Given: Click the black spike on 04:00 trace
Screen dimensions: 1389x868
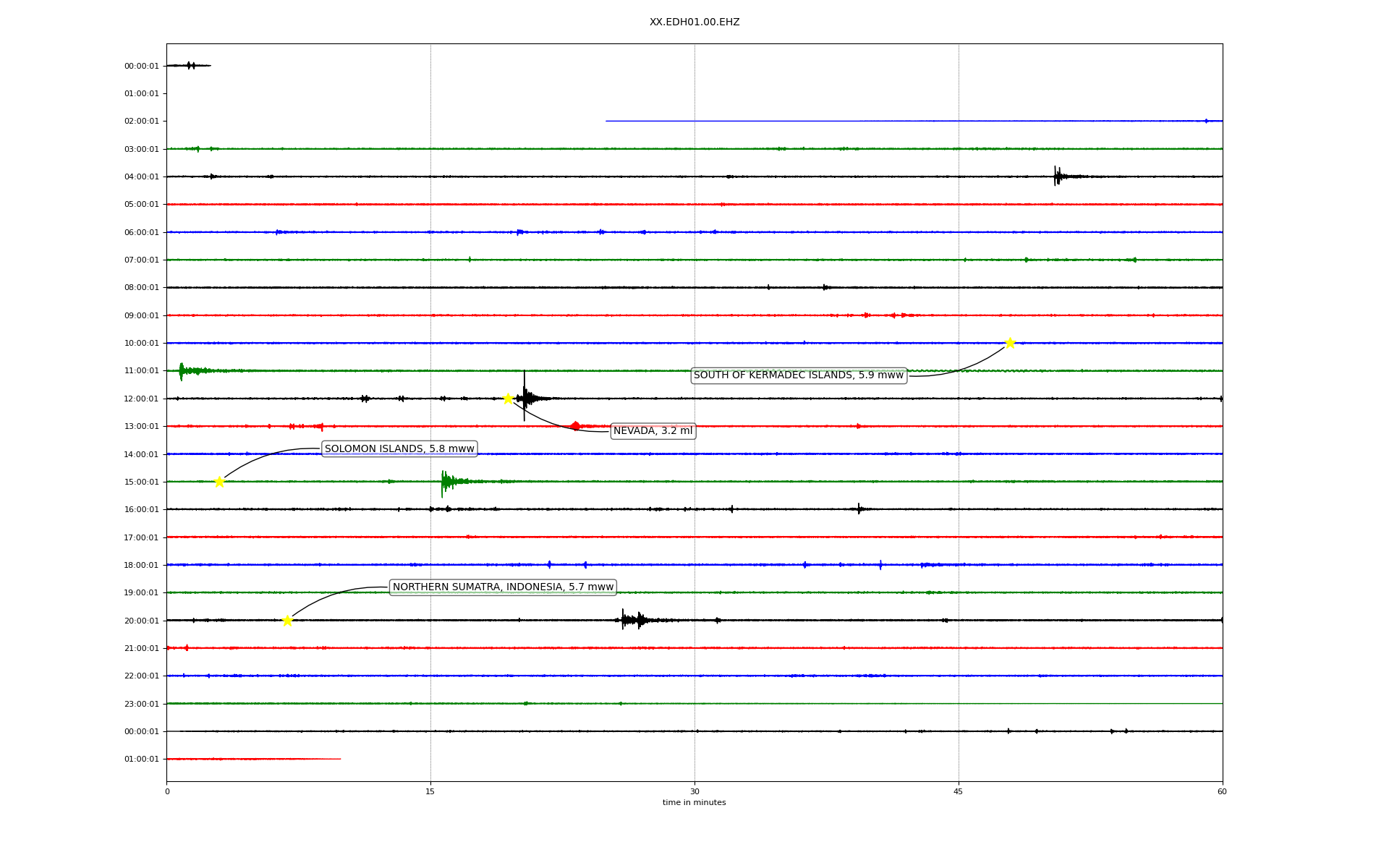Looking at the screenshot, I should coord(1057,176).
